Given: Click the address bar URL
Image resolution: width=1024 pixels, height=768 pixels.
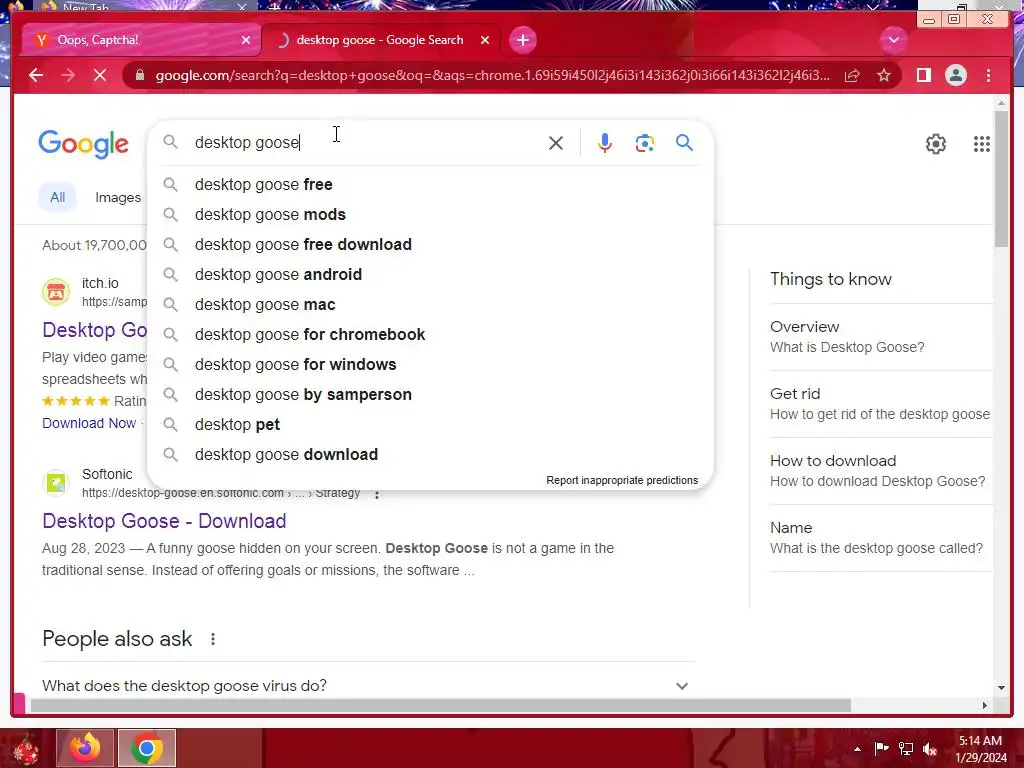Looking at the screenshot, I should [x=492, y=76].
